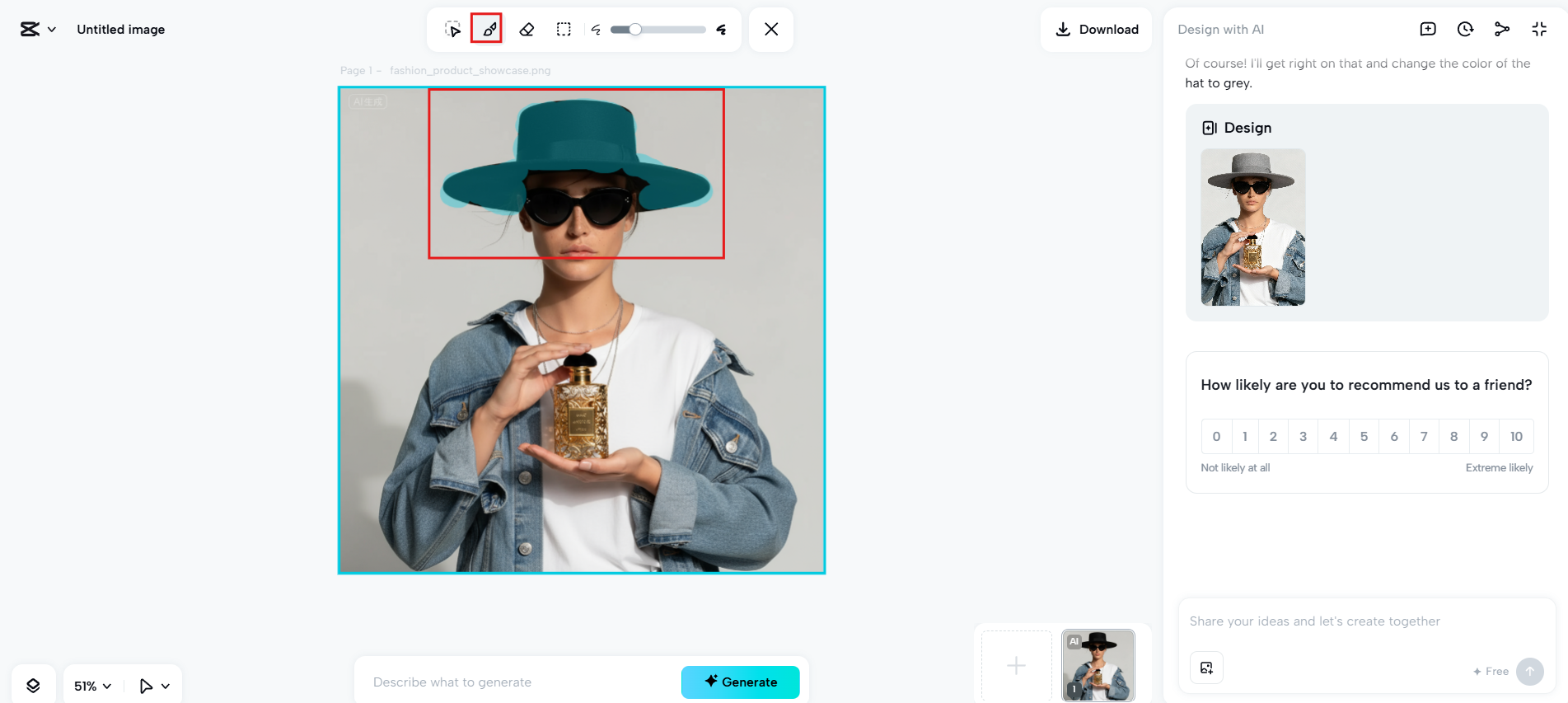Add a new page

point(1017,665)
